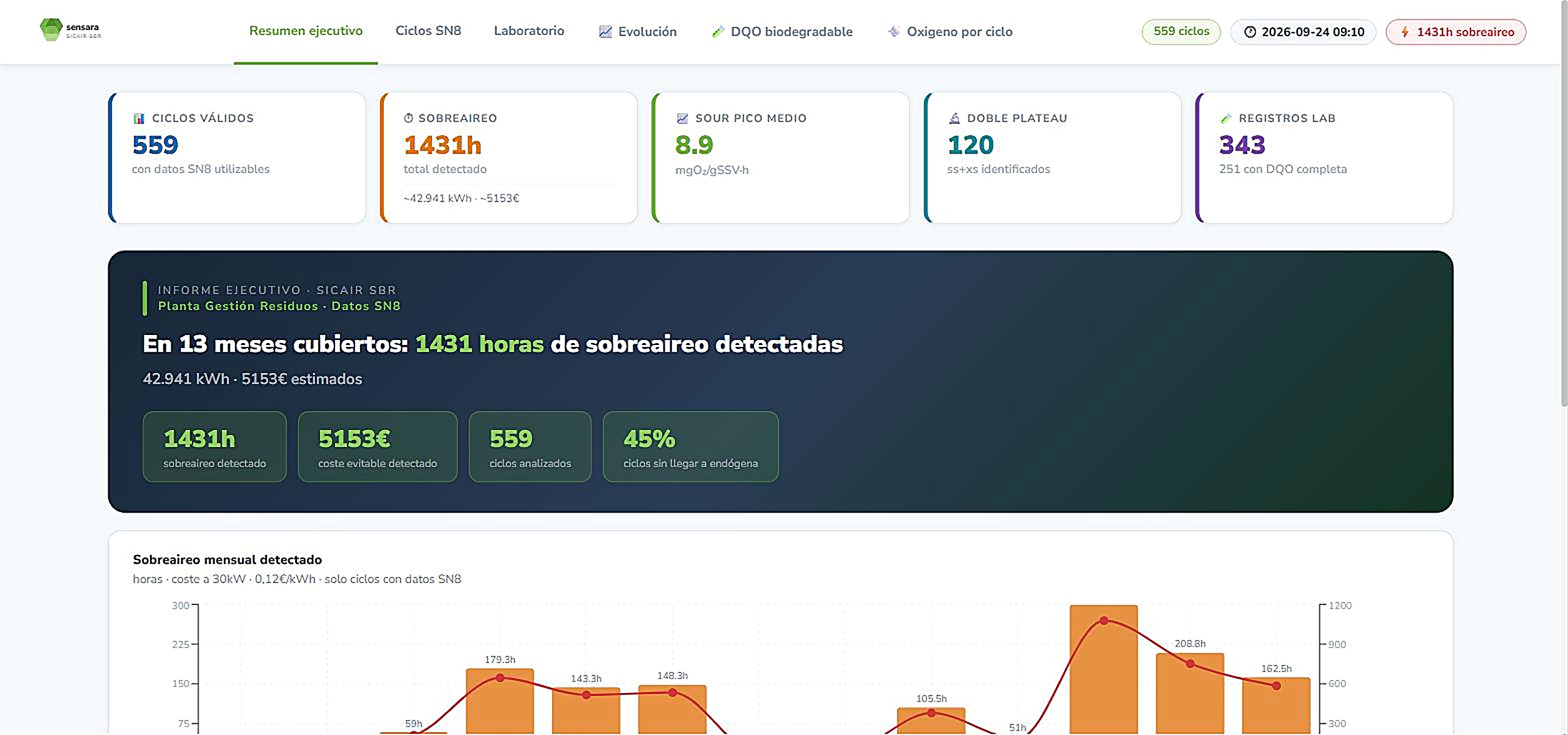Screen dimensions: 1568x735
Task: Switch to the Ciclos SN8 tab
Action: 428,31
